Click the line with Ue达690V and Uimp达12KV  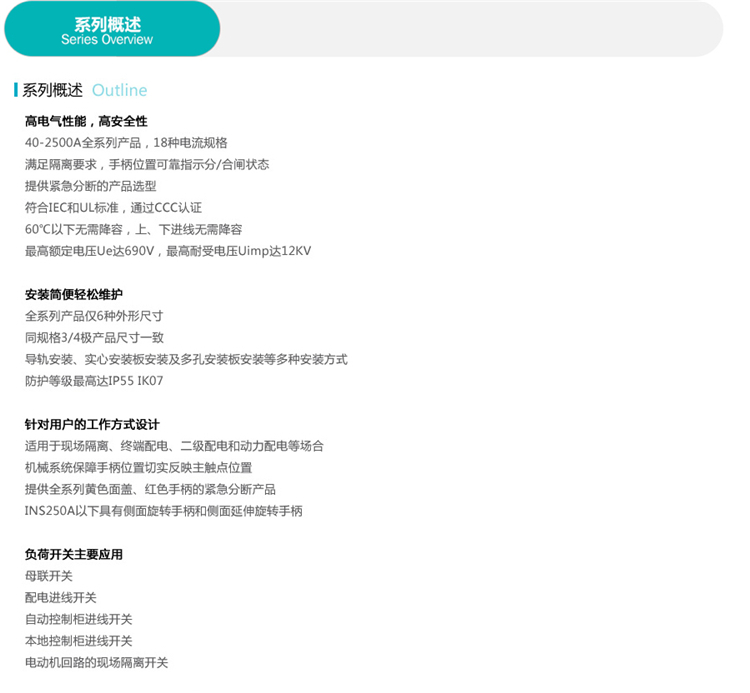[167, 251]
